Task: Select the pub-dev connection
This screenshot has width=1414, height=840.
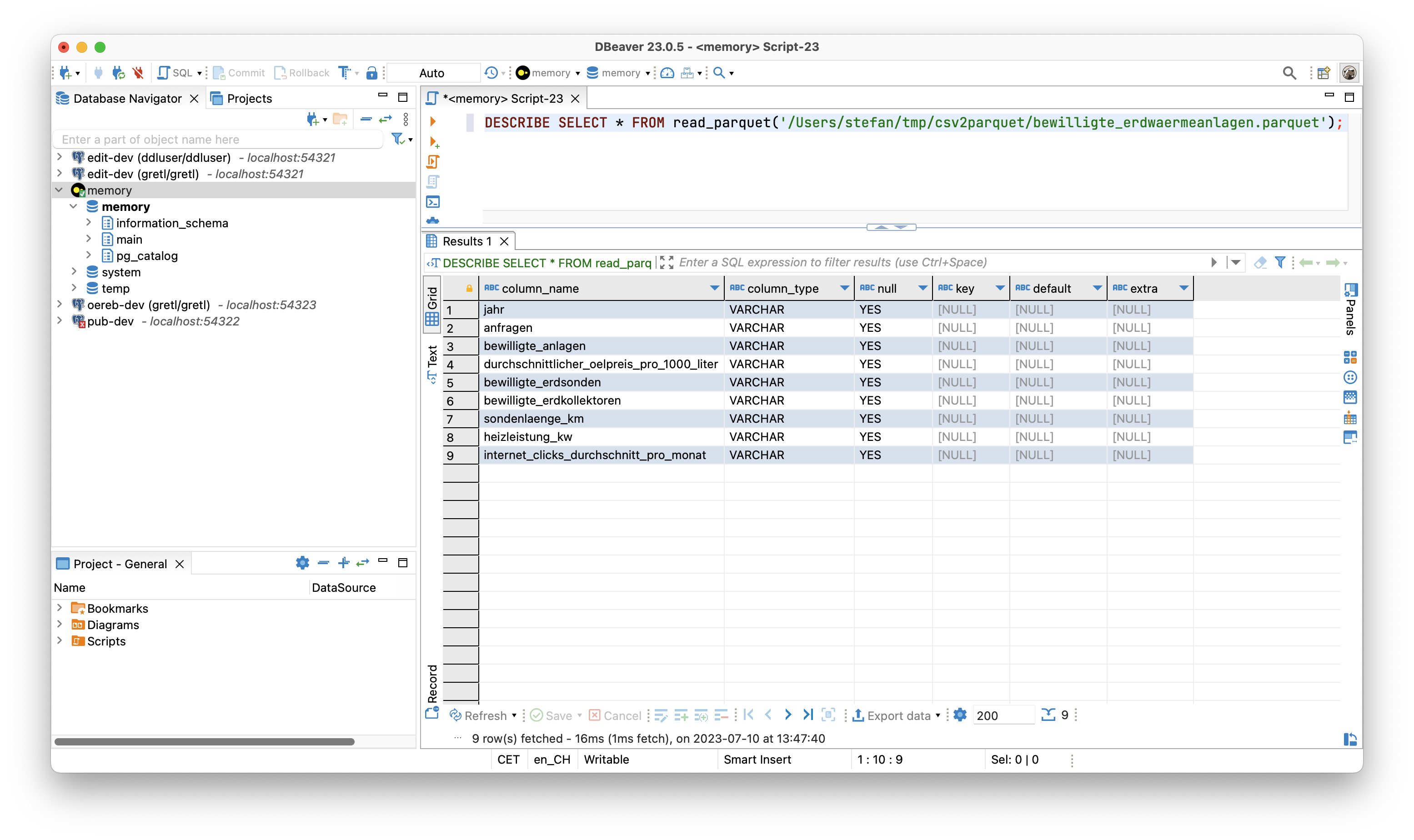Action: [x=110, y=321]
